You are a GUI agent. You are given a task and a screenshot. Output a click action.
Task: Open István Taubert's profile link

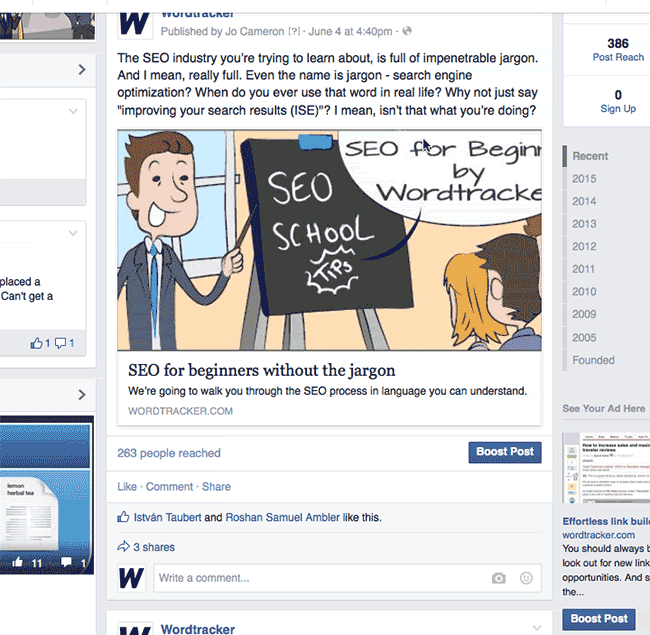[x=167, y=517]
